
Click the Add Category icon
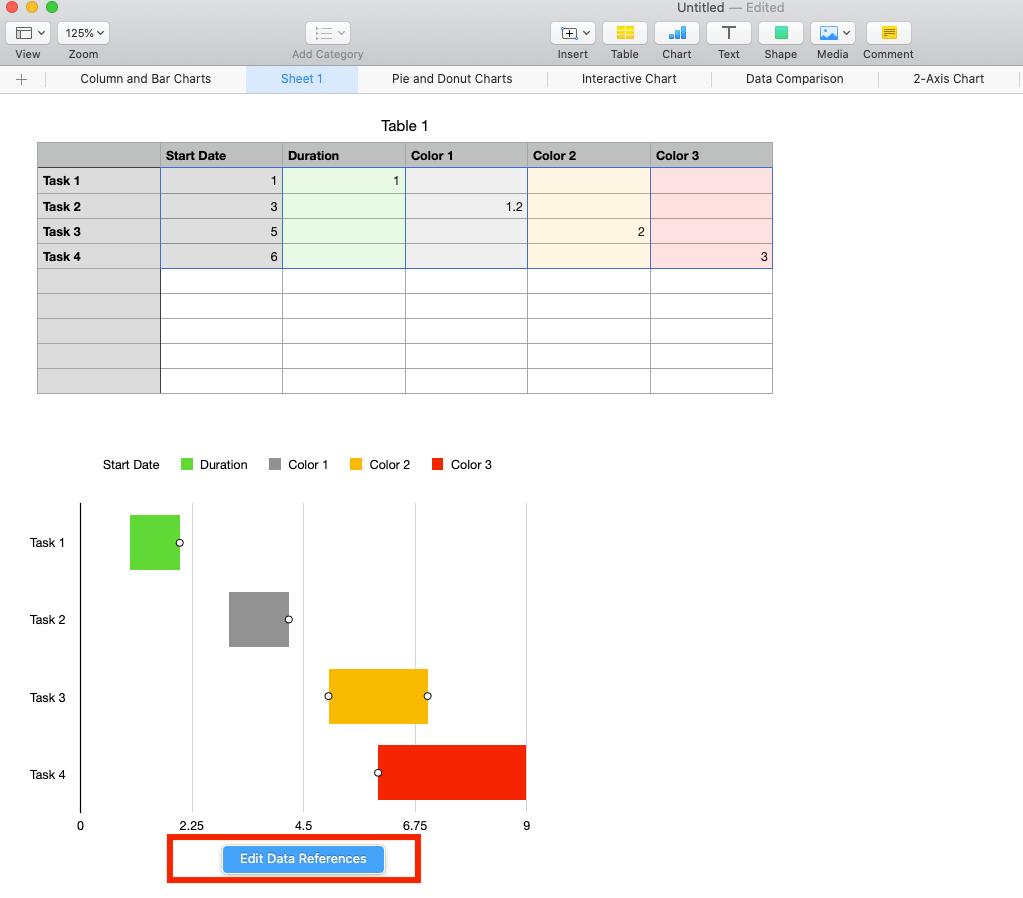326,32
